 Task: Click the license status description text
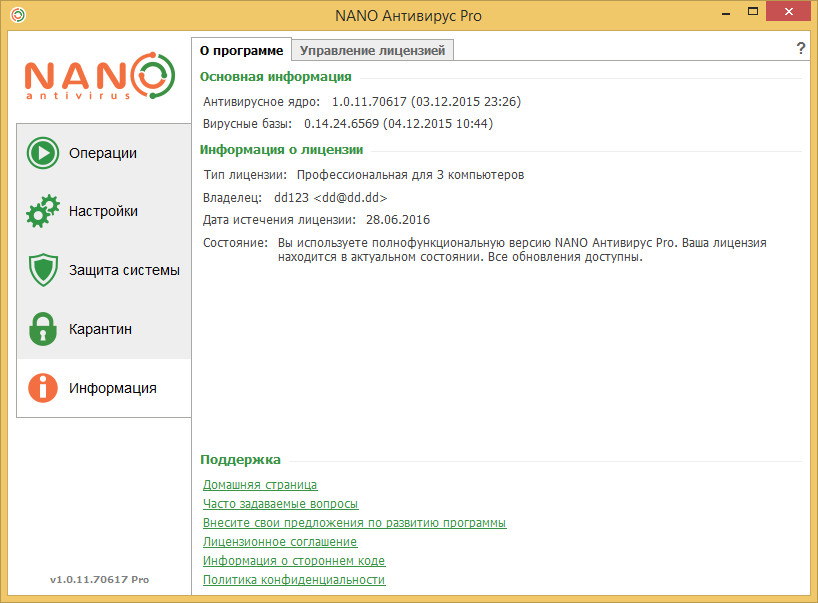tap(522, 250)
